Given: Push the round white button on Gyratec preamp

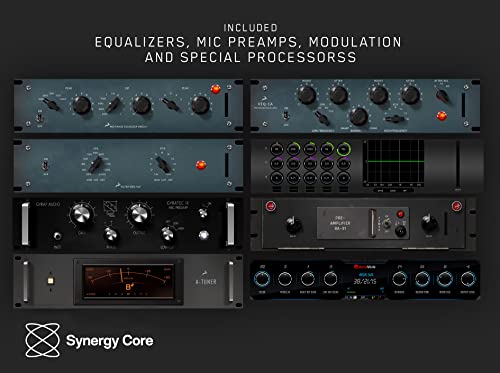Looking at the screenshot, I should 203,235.
